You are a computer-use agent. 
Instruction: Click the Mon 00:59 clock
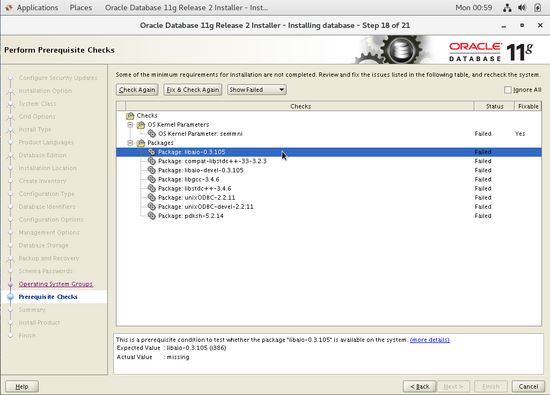pyautogui.click(x=474, y=8)
